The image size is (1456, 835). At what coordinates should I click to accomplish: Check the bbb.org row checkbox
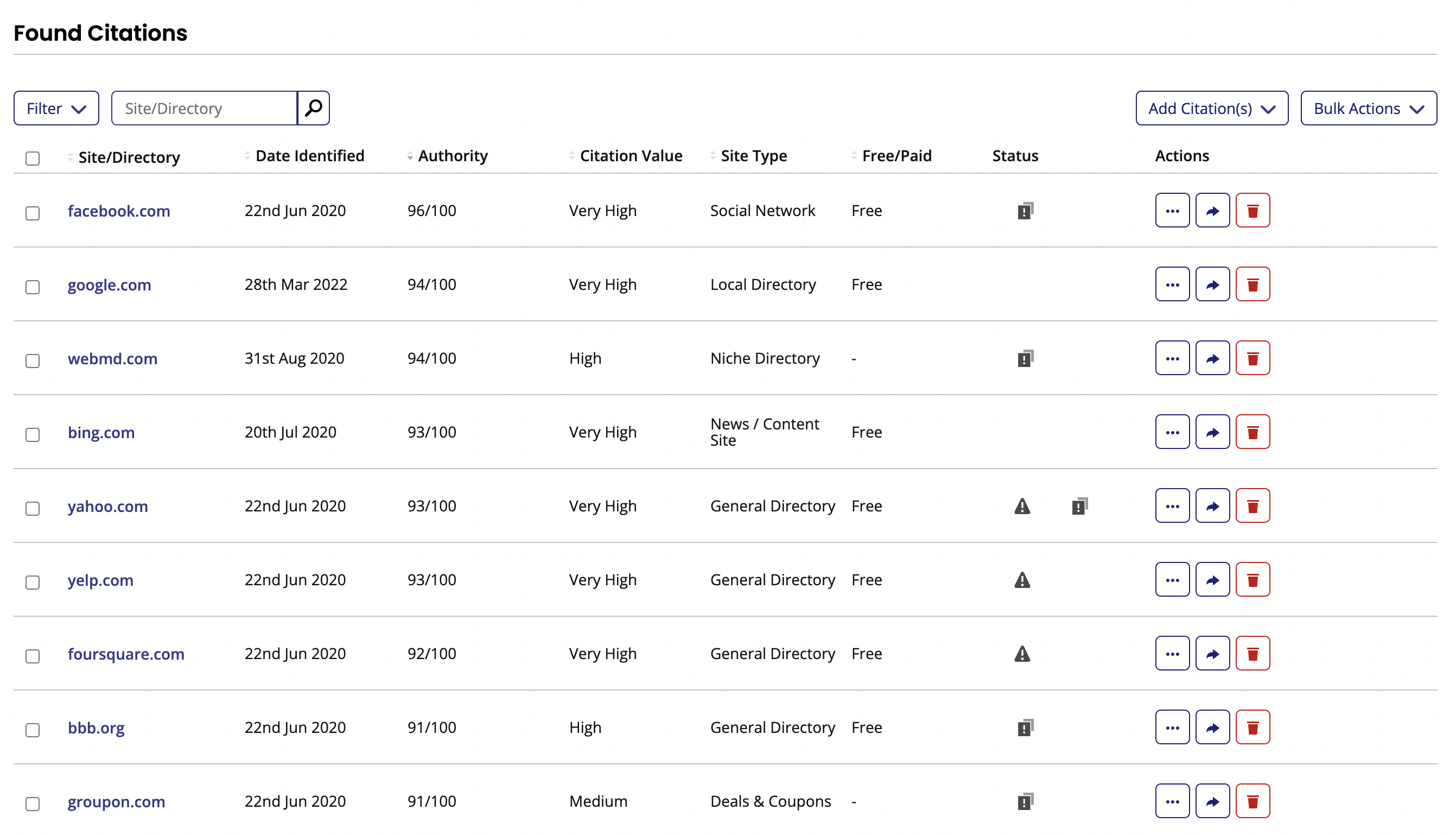tap(33, 731)
